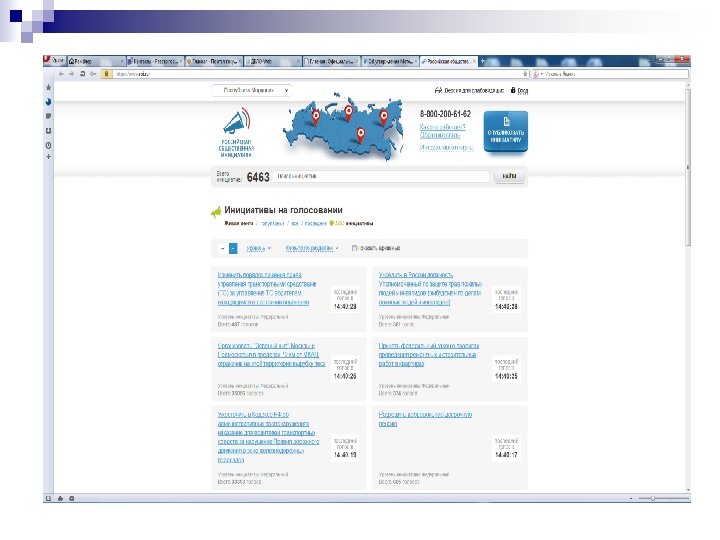720x540 pixels.
Task: Open the blue globe sidebar panel
Action: coord(48,102)
